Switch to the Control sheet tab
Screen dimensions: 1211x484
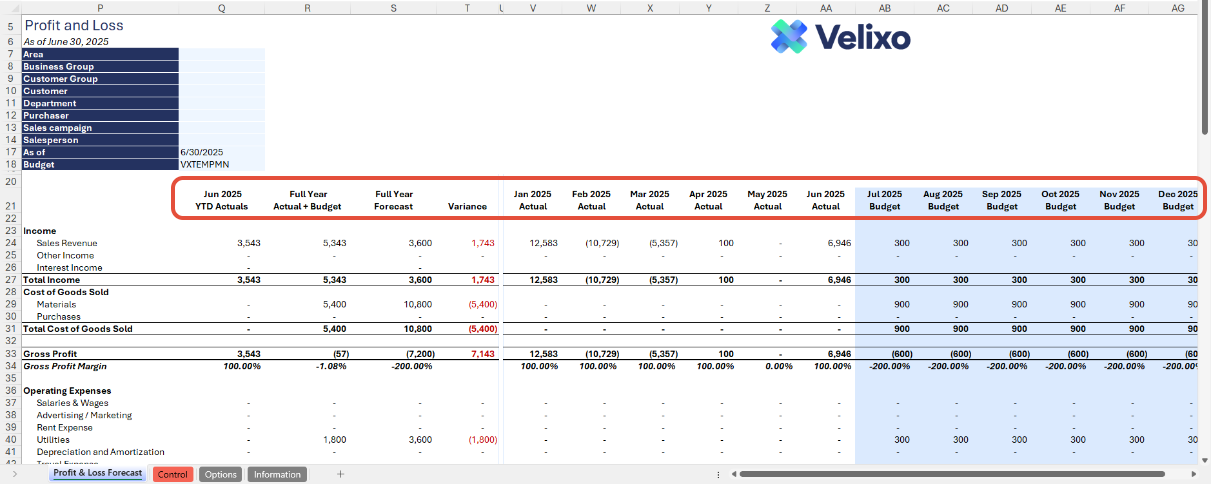[173, 474]
